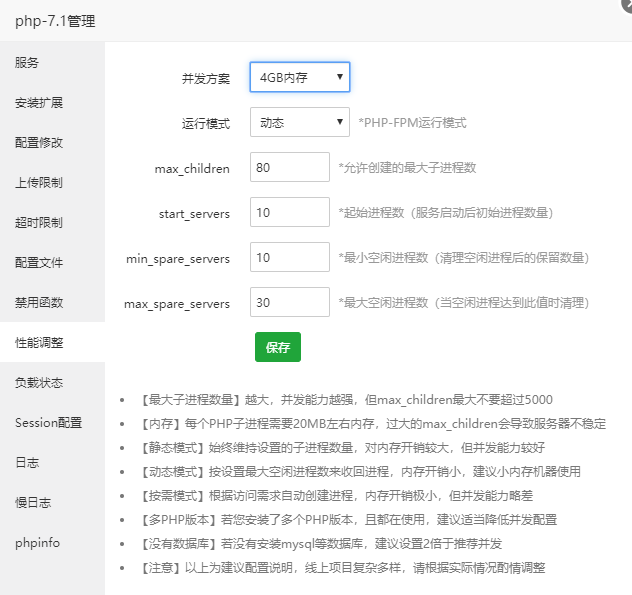Open the 禁用函数 tab
Viewport: 632px width, 595px height.
pos(52,302)
